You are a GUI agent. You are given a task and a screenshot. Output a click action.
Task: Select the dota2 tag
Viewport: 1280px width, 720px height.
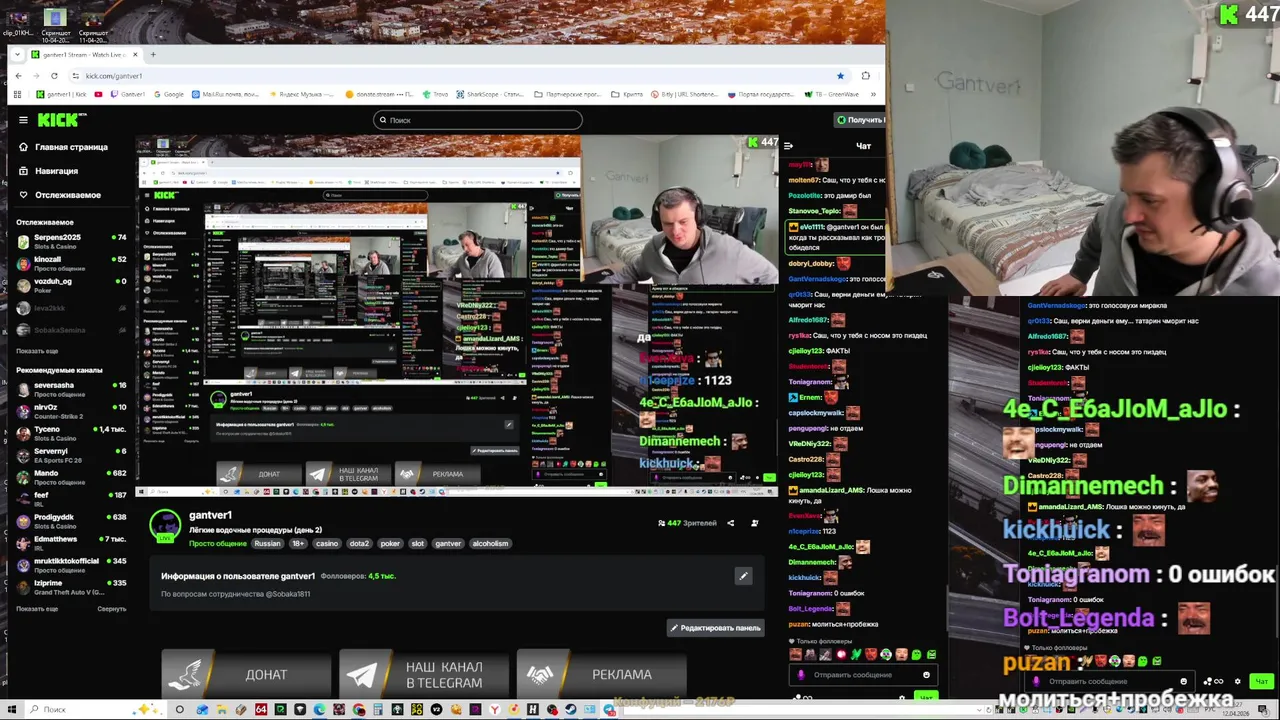(x=359, y=543)
